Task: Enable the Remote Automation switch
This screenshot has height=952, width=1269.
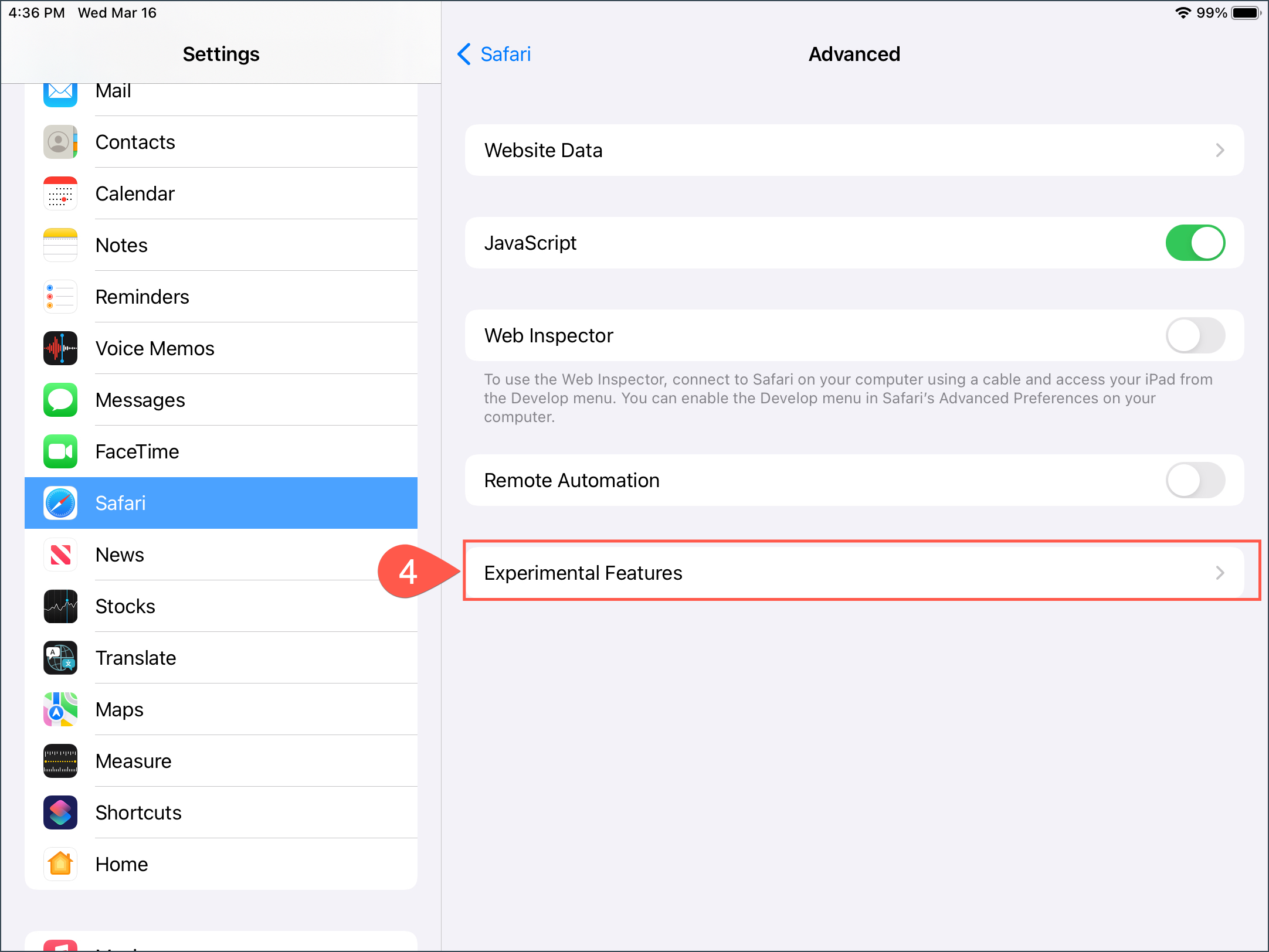Action: tap(1195, 480)
